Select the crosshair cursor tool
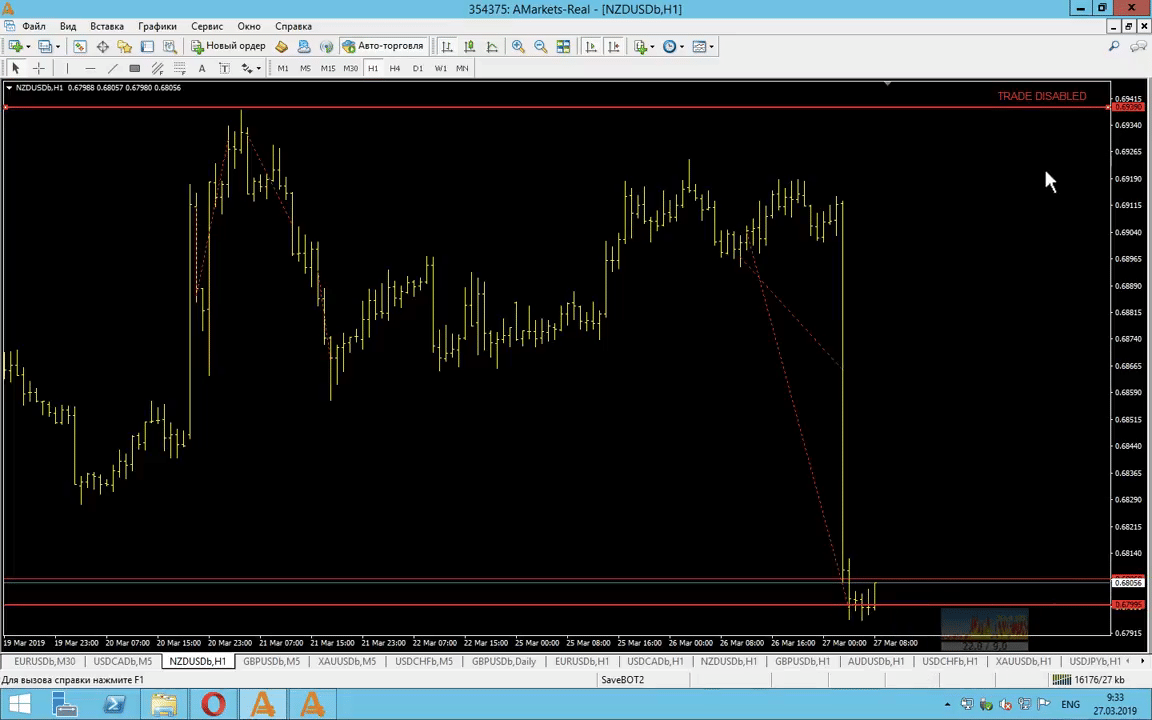 coord(39,68)
